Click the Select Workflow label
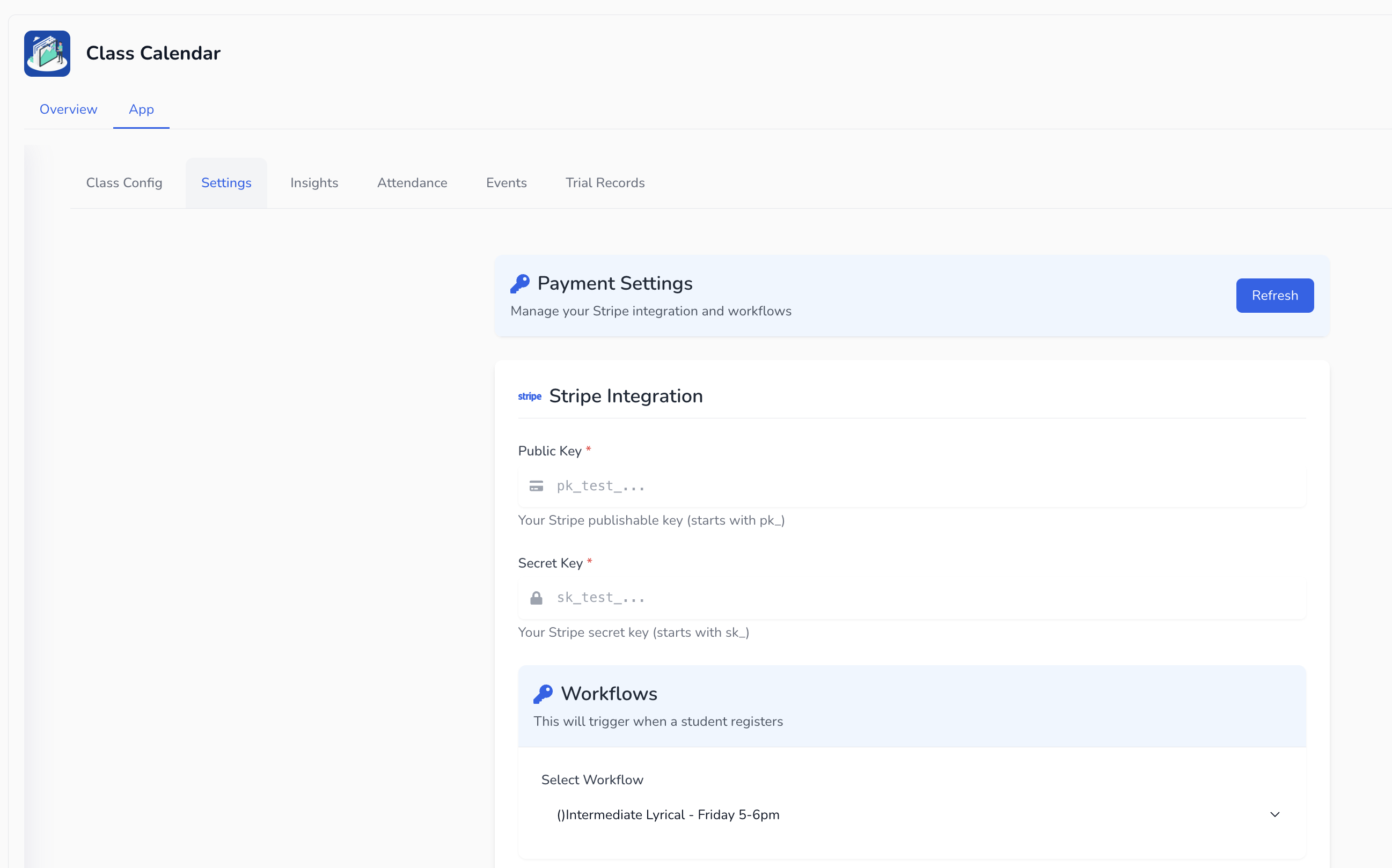 pyautogui.click(x=592, y=779)
